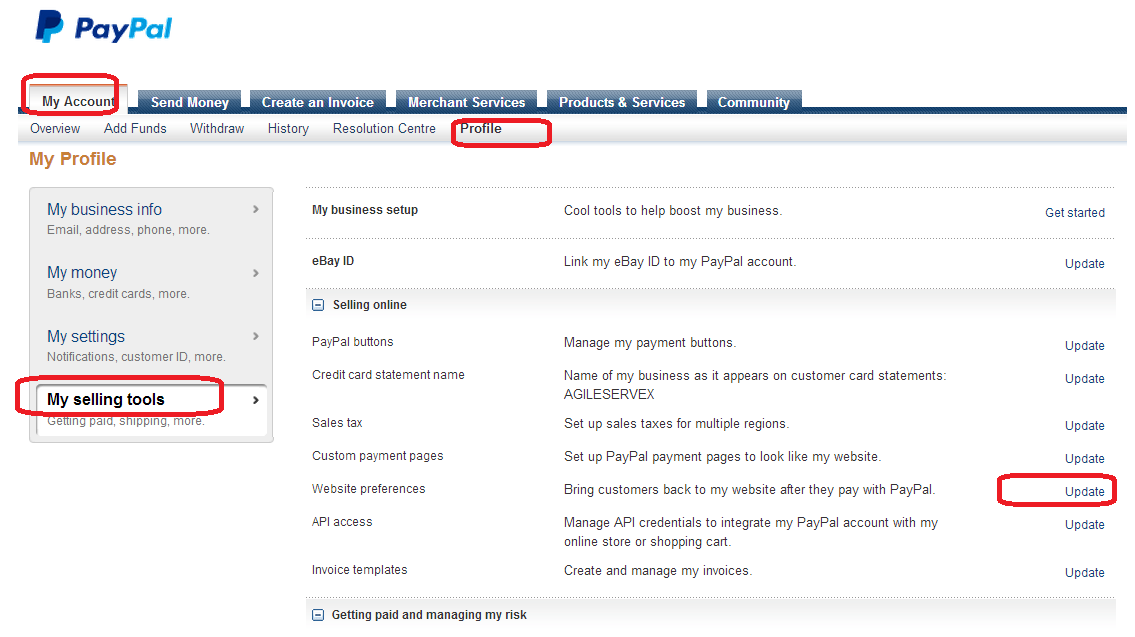Select the Products & Services tab
Viewport: 1135px width, 637px height.
tap(622, 102)
